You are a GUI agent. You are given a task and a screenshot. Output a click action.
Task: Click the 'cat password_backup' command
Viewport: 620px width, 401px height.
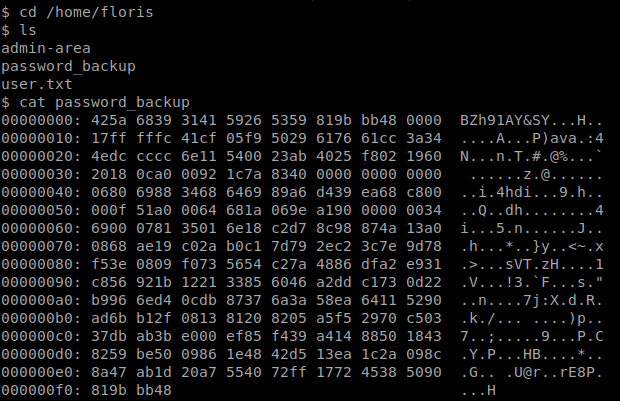coord(104,102)
